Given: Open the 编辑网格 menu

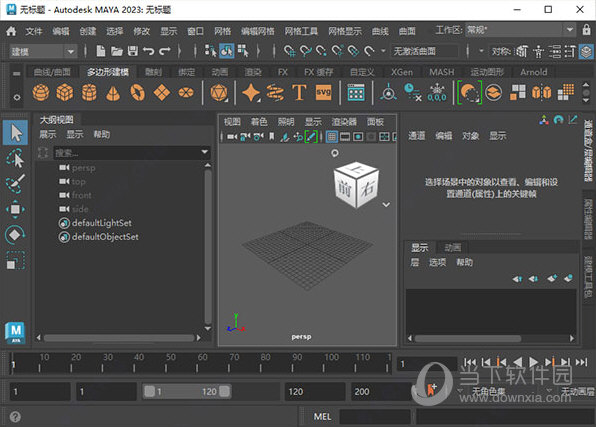Looking at the screenshot, I should point(257,31).
